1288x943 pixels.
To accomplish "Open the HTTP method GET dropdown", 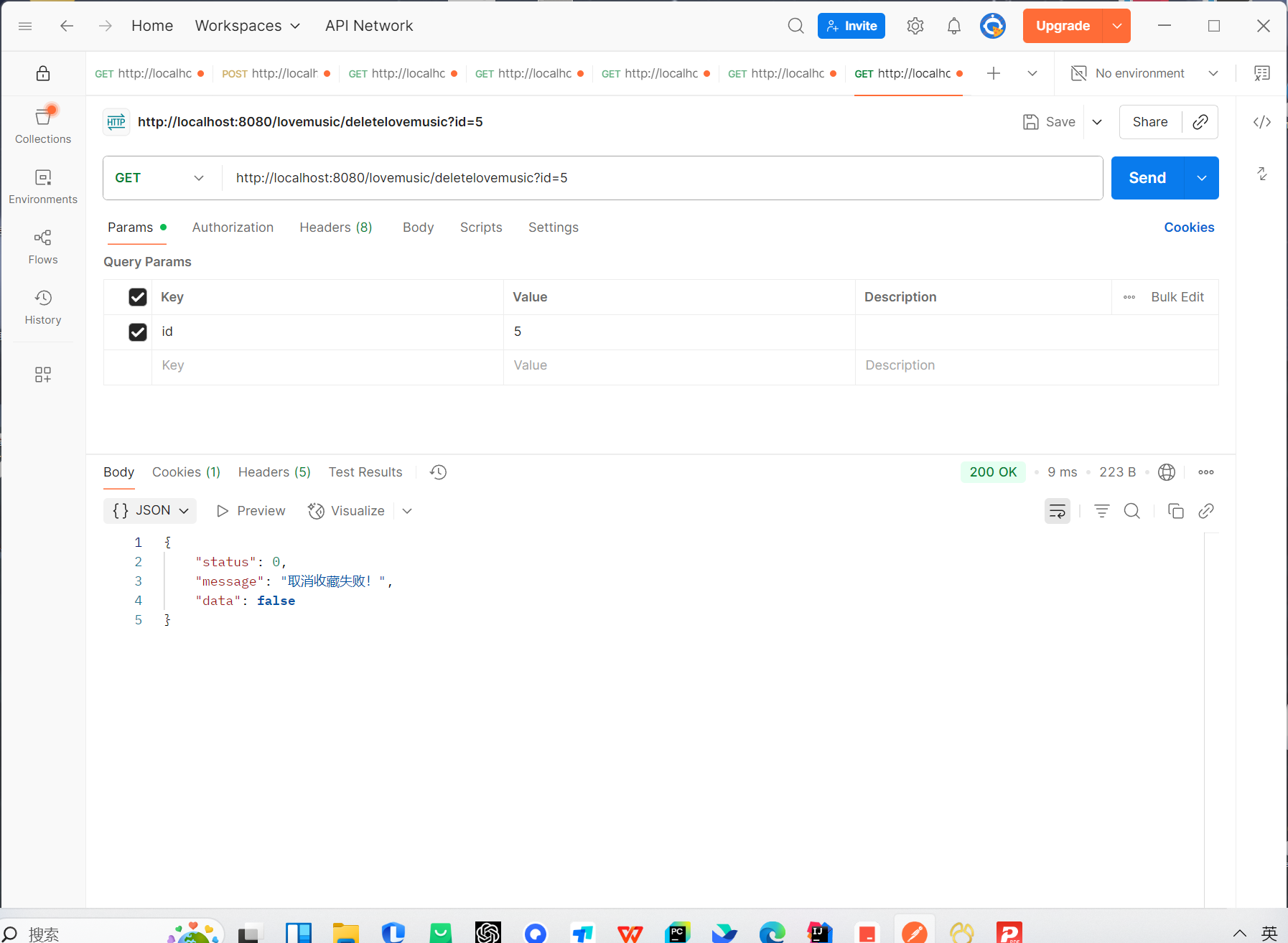I will click(160, 178).
